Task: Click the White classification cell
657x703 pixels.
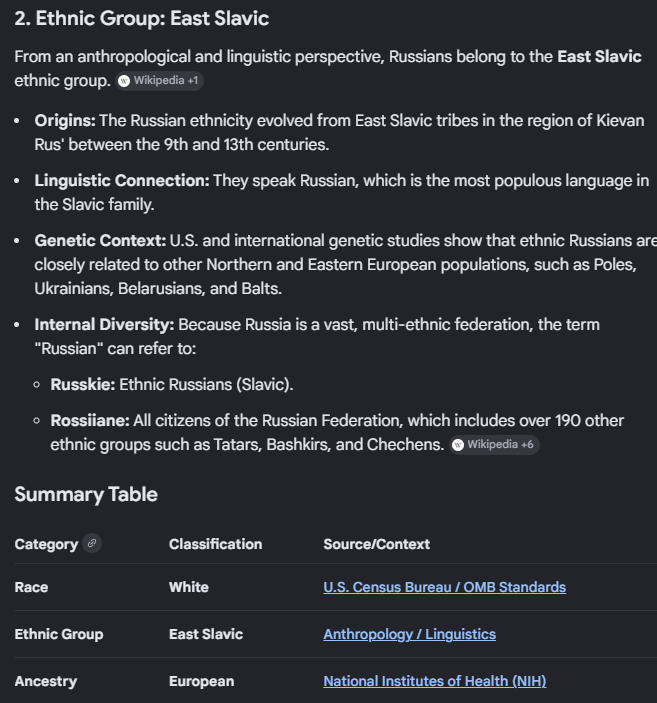Action: tap(189, 587)
